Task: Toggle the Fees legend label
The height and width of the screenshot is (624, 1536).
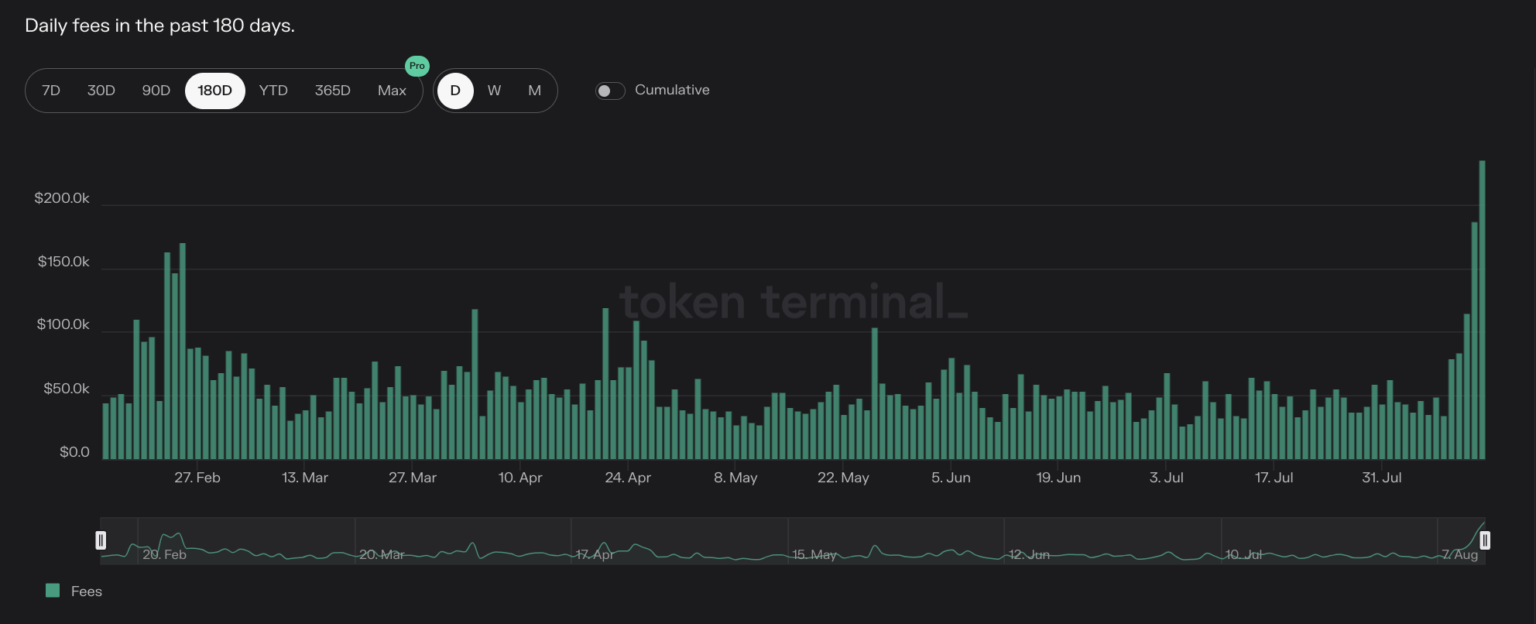Action: (x=87, y=591)
